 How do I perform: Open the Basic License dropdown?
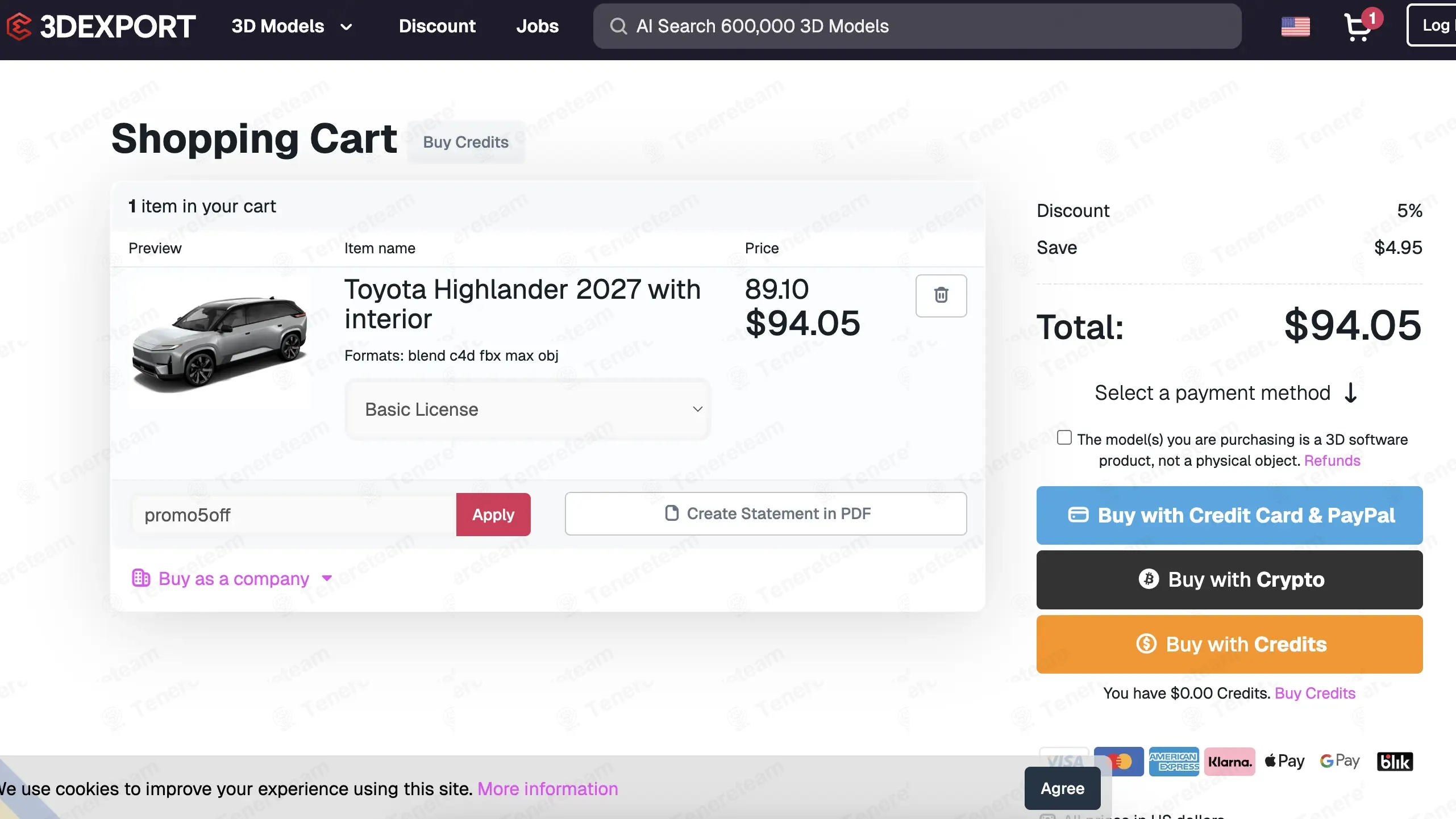527,409
